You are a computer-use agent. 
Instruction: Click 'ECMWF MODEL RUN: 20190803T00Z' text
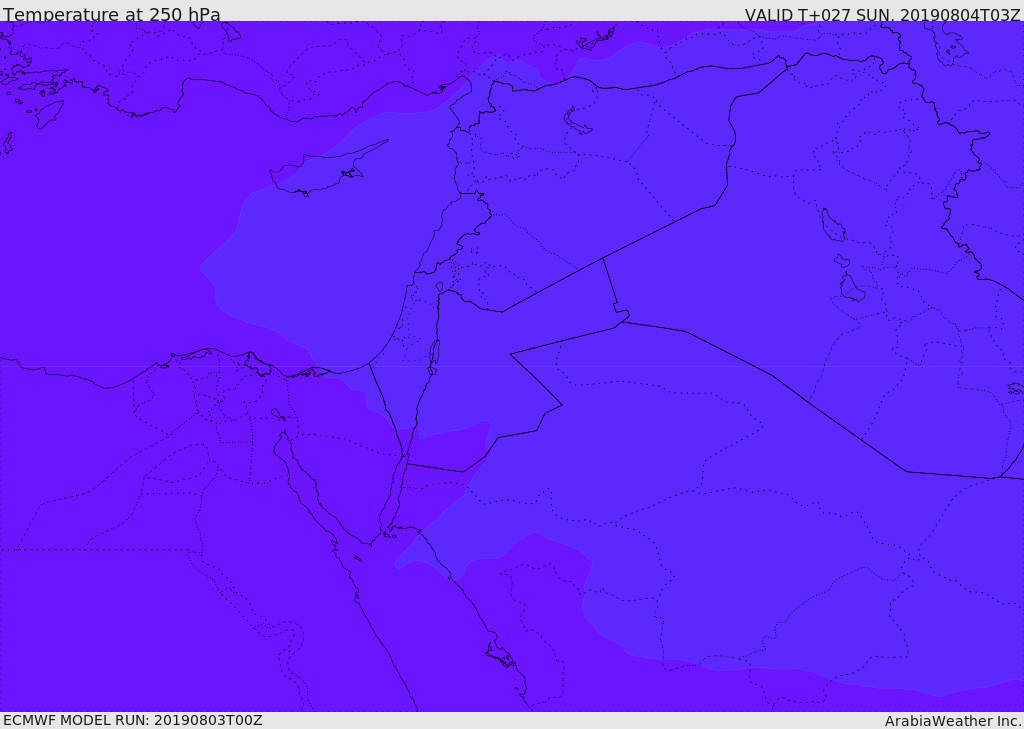point(133,720)
